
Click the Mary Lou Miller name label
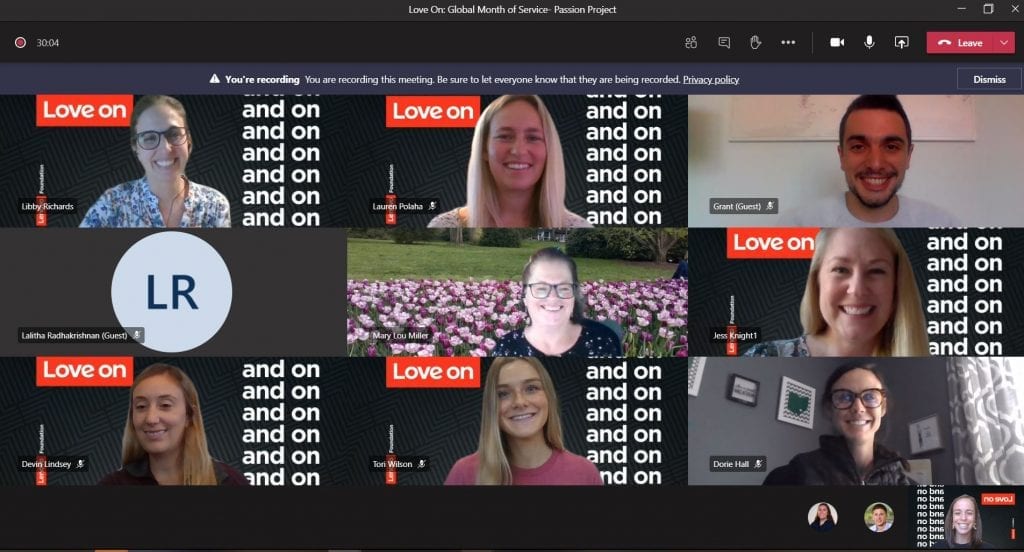(x=400, y=336)
